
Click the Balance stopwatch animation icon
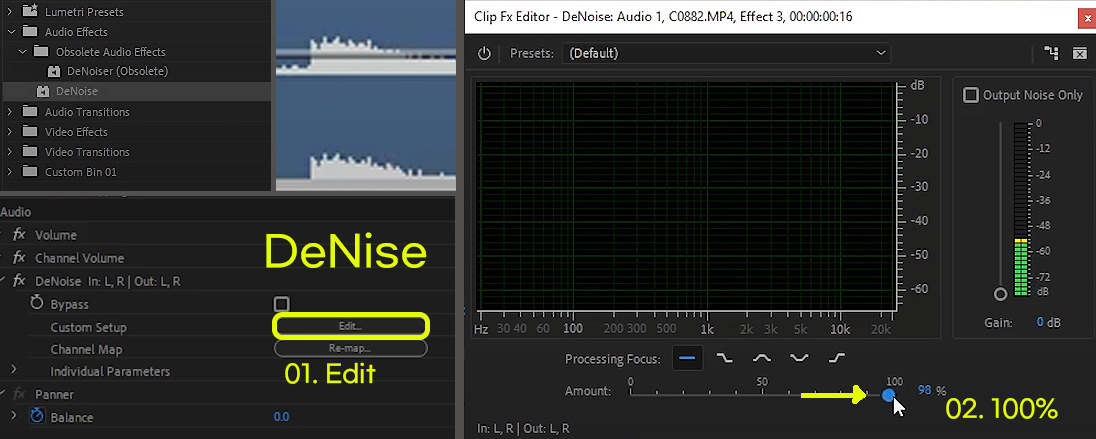point(37,416)
